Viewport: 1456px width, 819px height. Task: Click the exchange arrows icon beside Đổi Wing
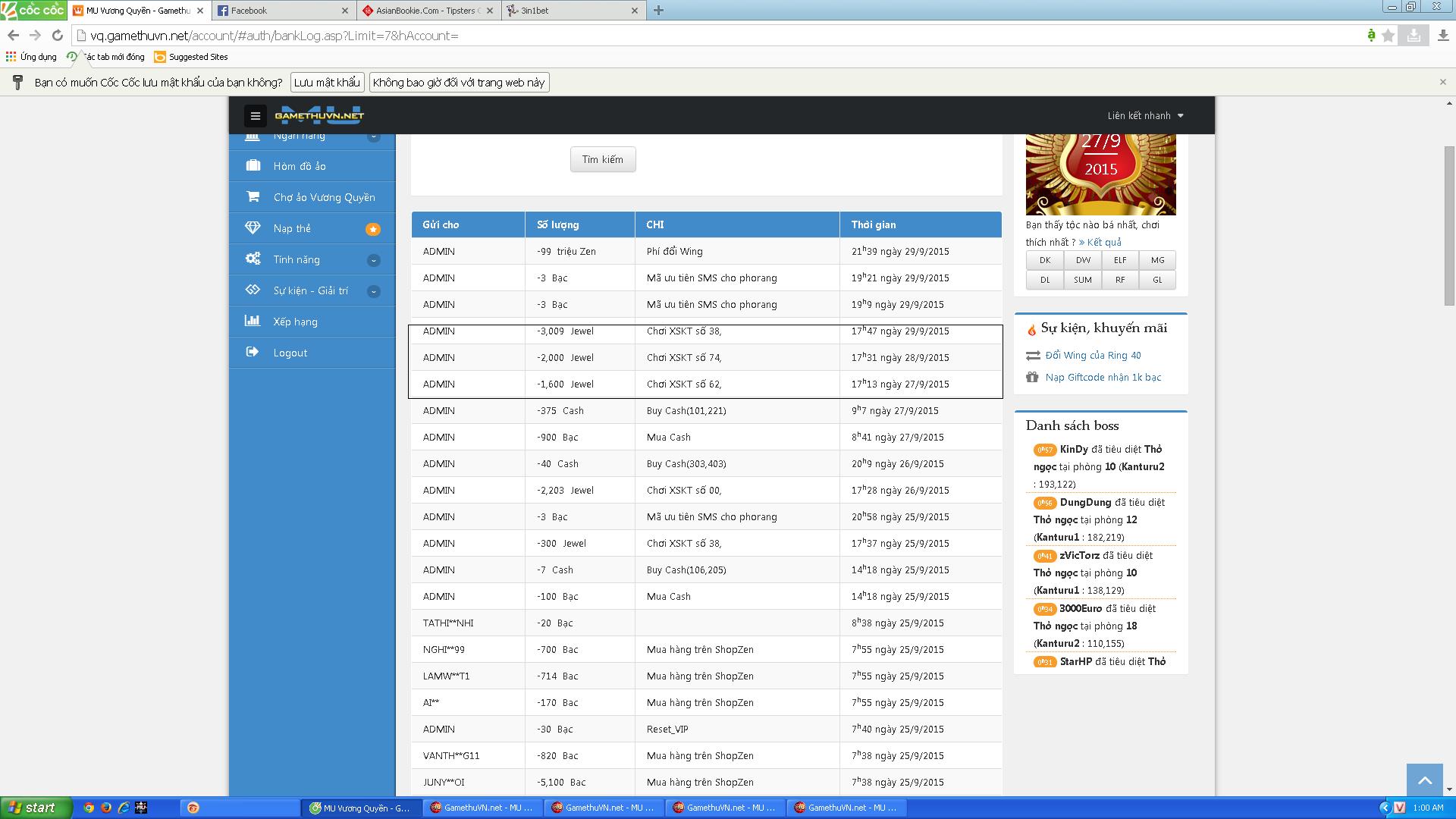(x=1033, y=355)
